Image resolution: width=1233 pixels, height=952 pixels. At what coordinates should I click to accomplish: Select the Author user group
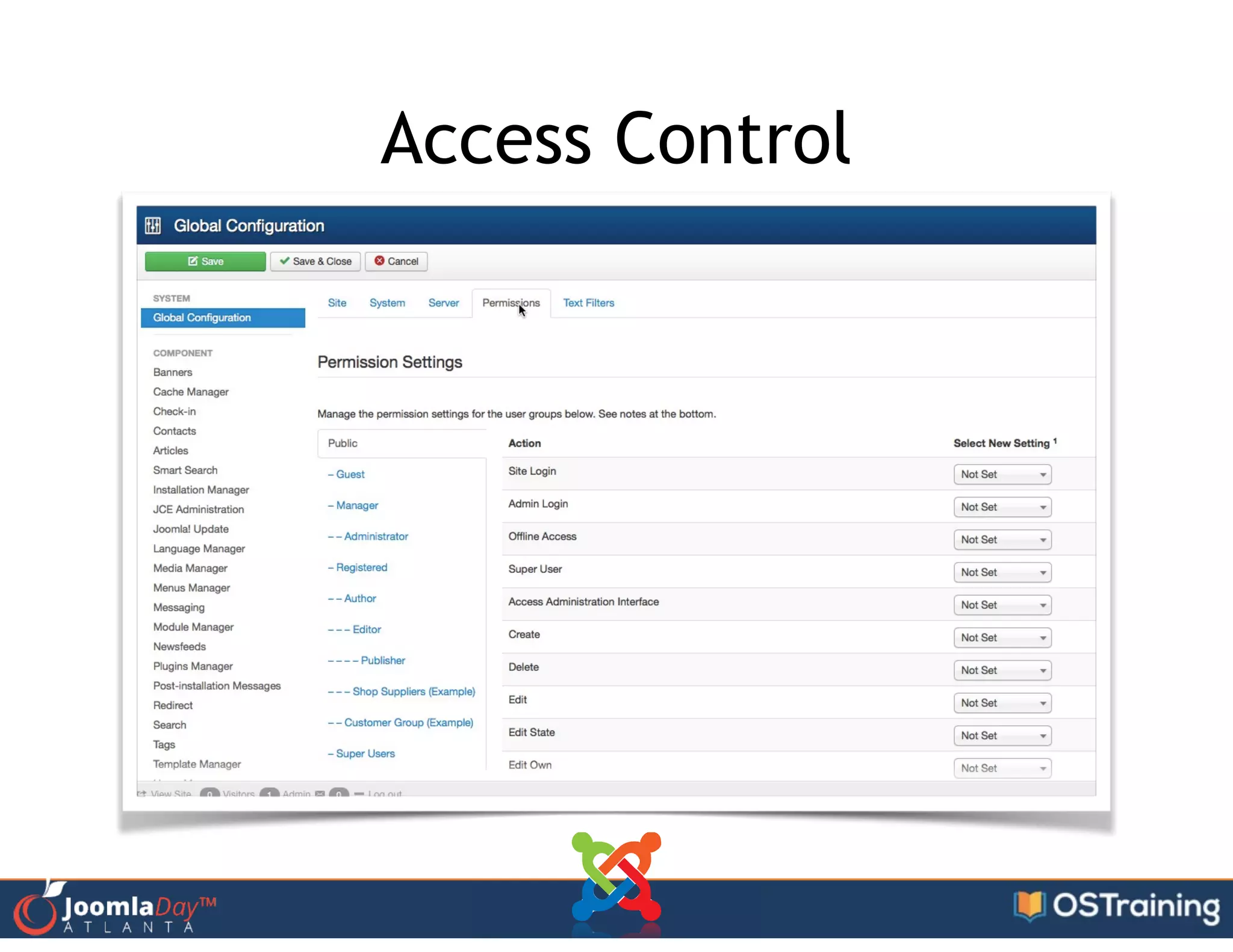(352, 598)
